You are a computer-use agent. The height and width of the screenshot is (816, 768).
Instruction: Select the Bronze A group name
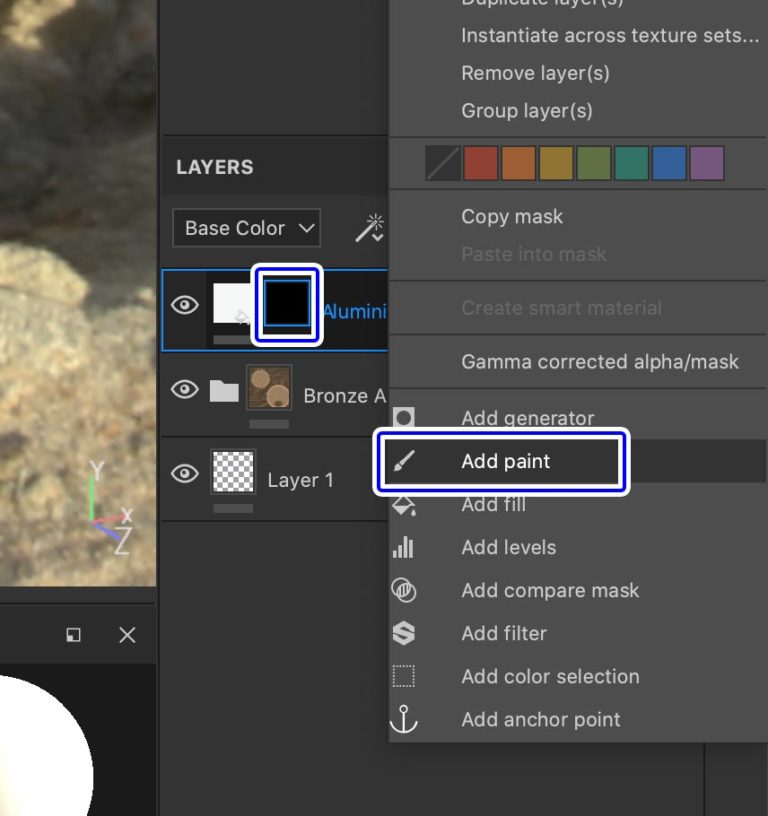click(x=345, y=396)
